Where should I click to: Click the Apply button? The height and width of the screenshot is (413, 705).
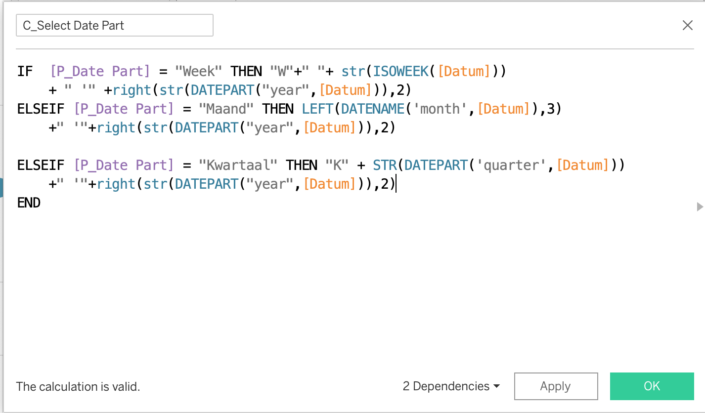555,386
